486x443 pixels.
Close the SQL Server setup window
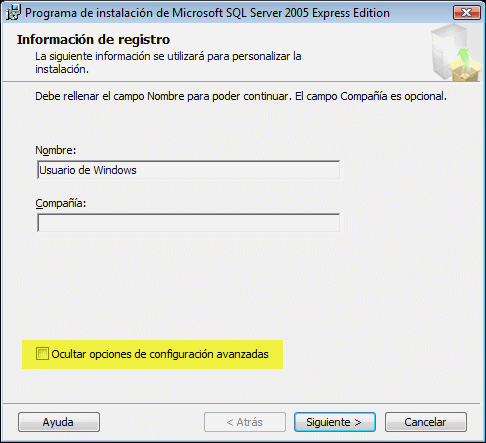point(467,13)
